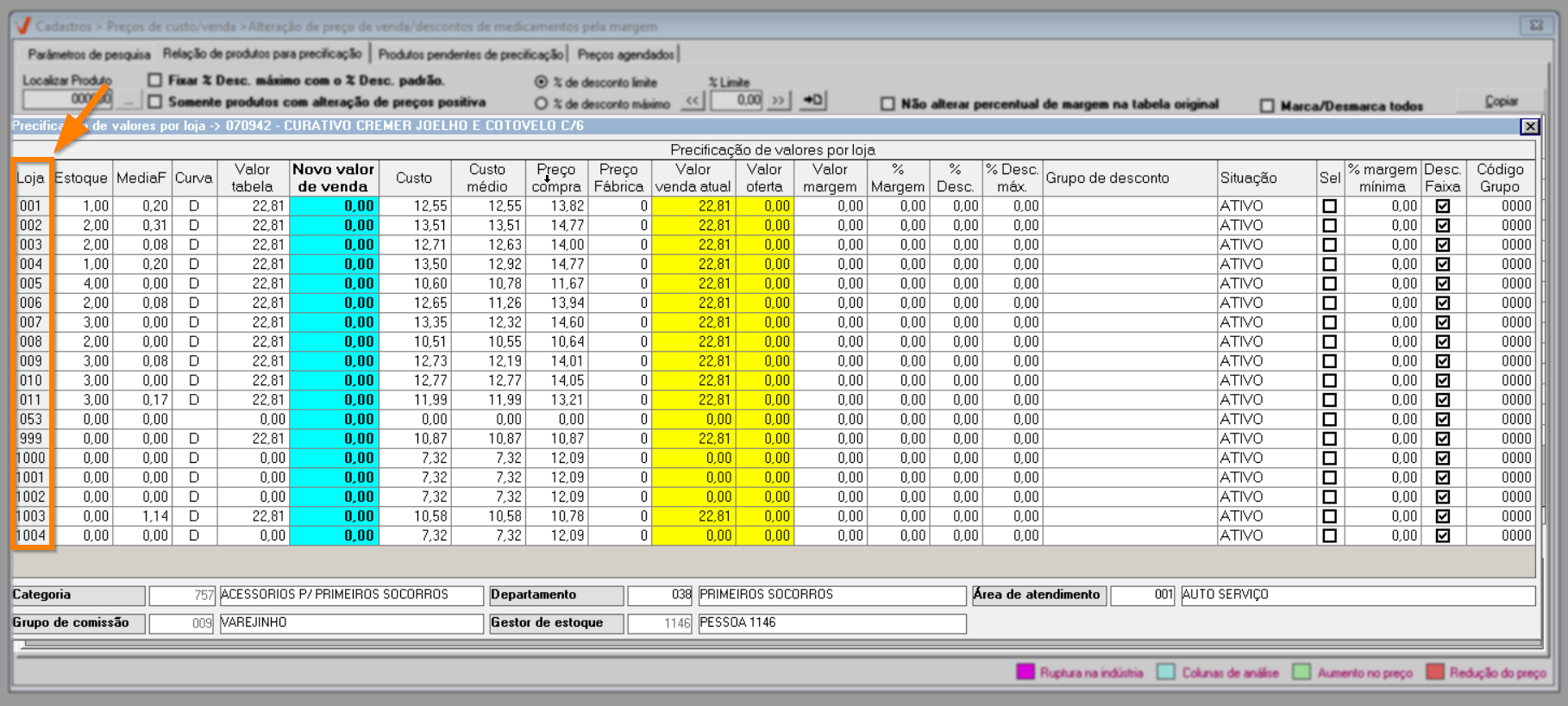1568x706 pixels.
Task: Click the previous limit double-arrow button
Action: (x=693, y=101)
